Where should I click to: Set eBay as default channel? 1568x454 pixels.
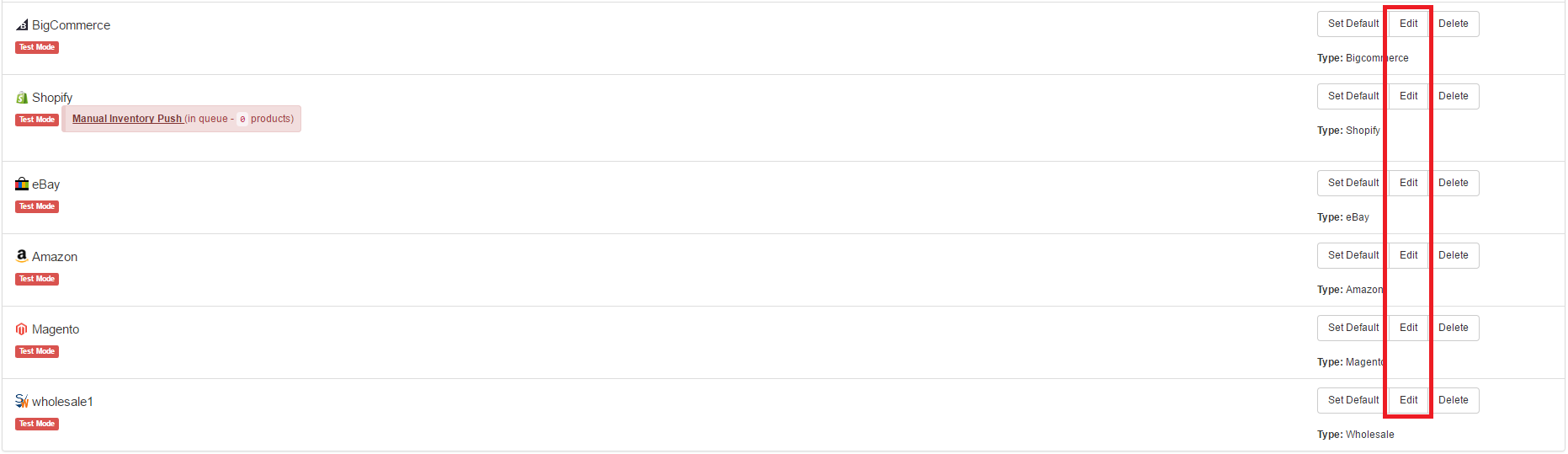point(1353,183)
